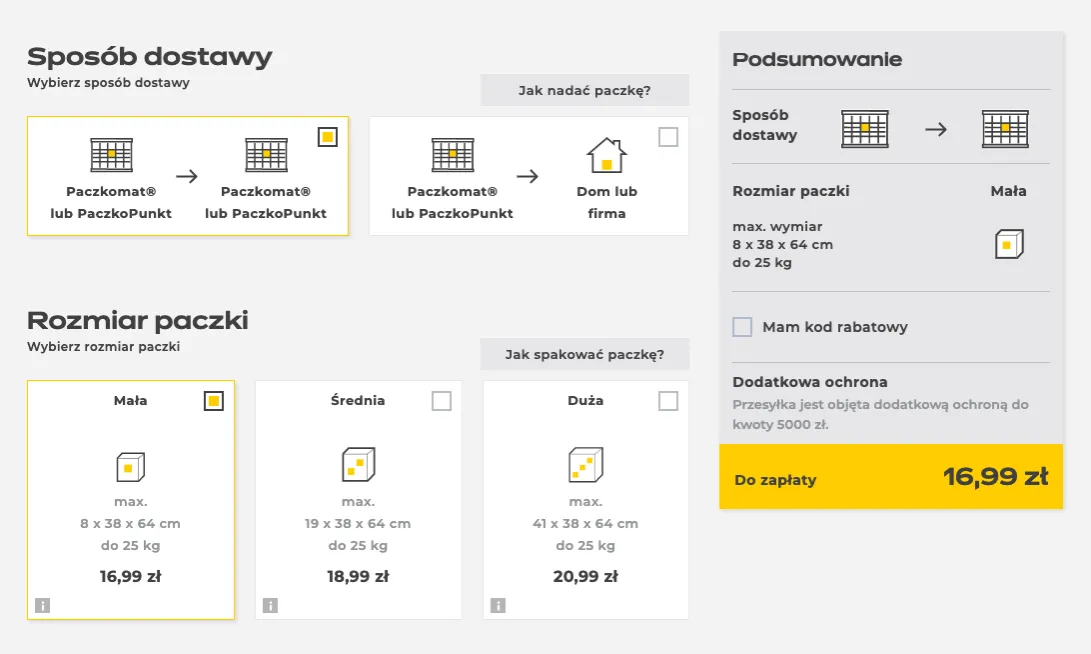Click the small parcel box icon on Mała card

[130, 466]
